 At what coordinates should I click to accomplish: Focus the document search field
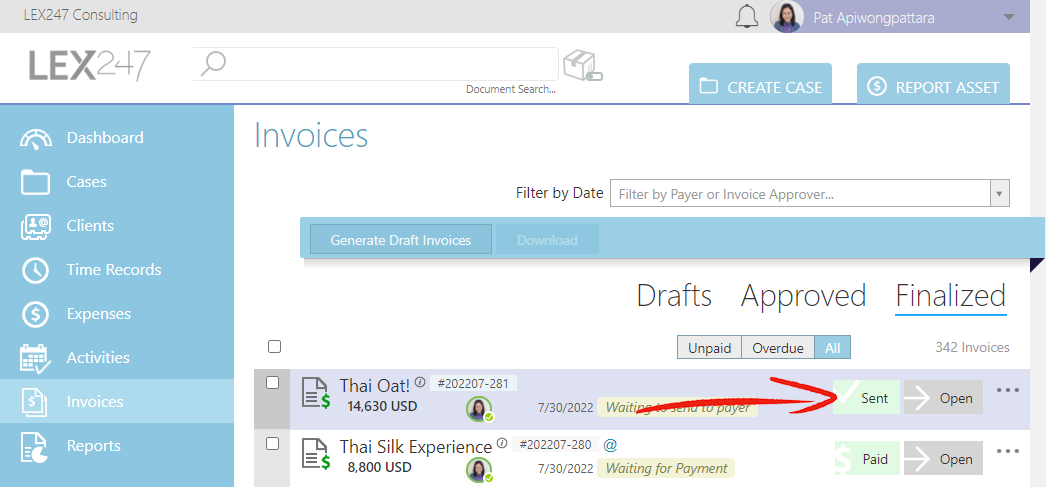[374, 64]
